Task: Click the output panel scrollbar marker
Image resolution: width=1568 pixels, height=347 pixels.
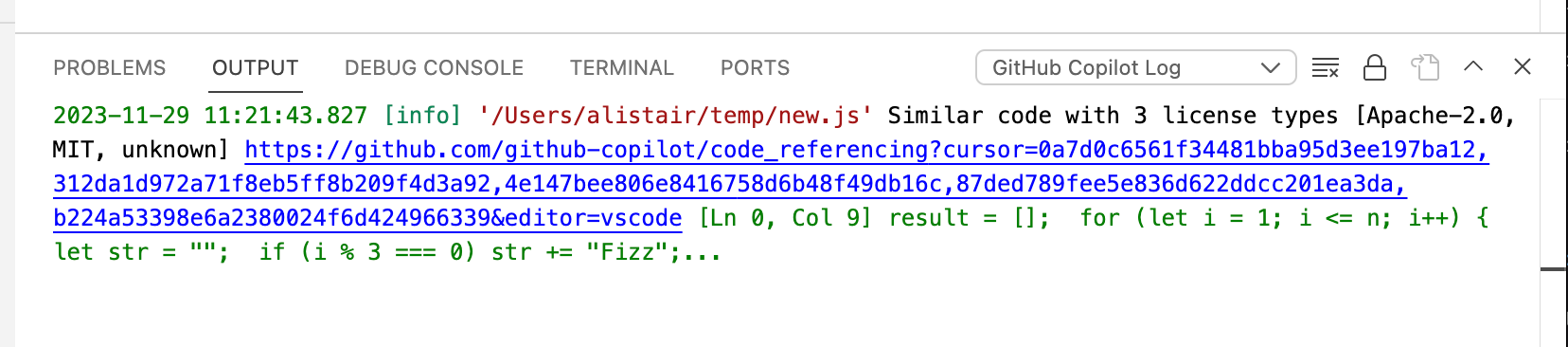Action: (1553, 269)
